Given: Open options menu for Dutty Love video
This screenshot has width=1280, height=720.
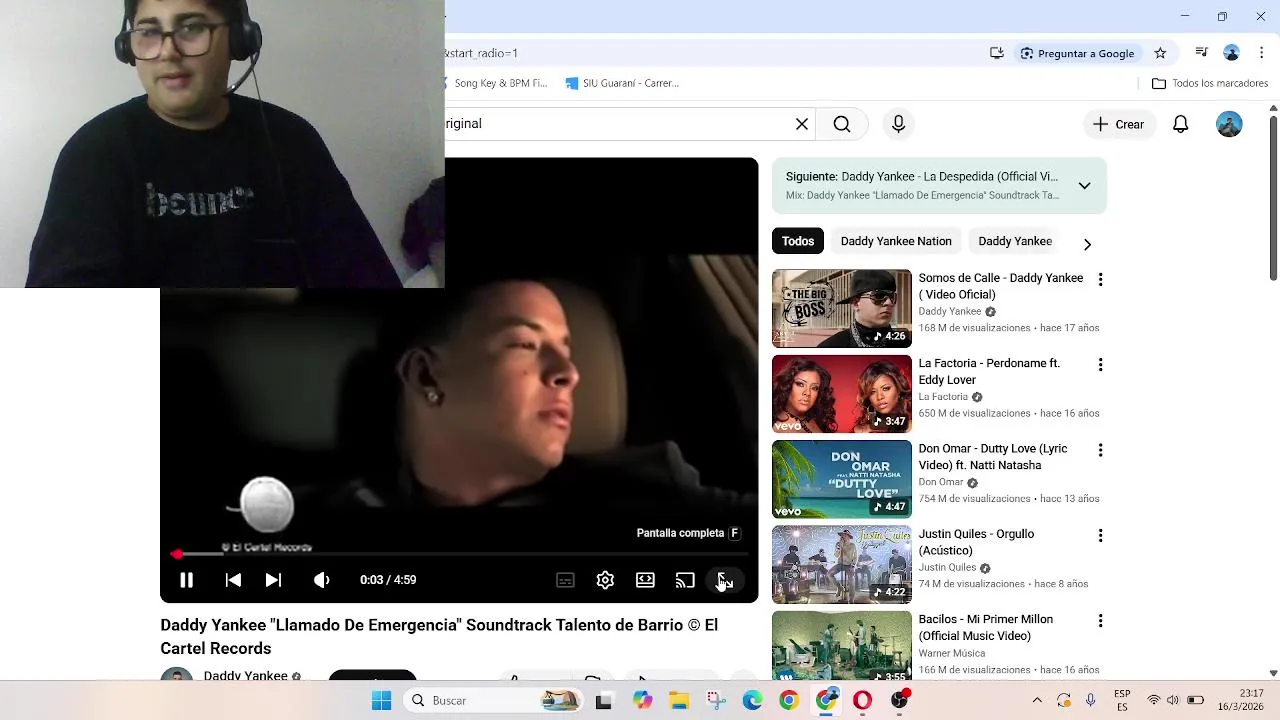Looking at the screenshot, I should tap(1100, 450).
